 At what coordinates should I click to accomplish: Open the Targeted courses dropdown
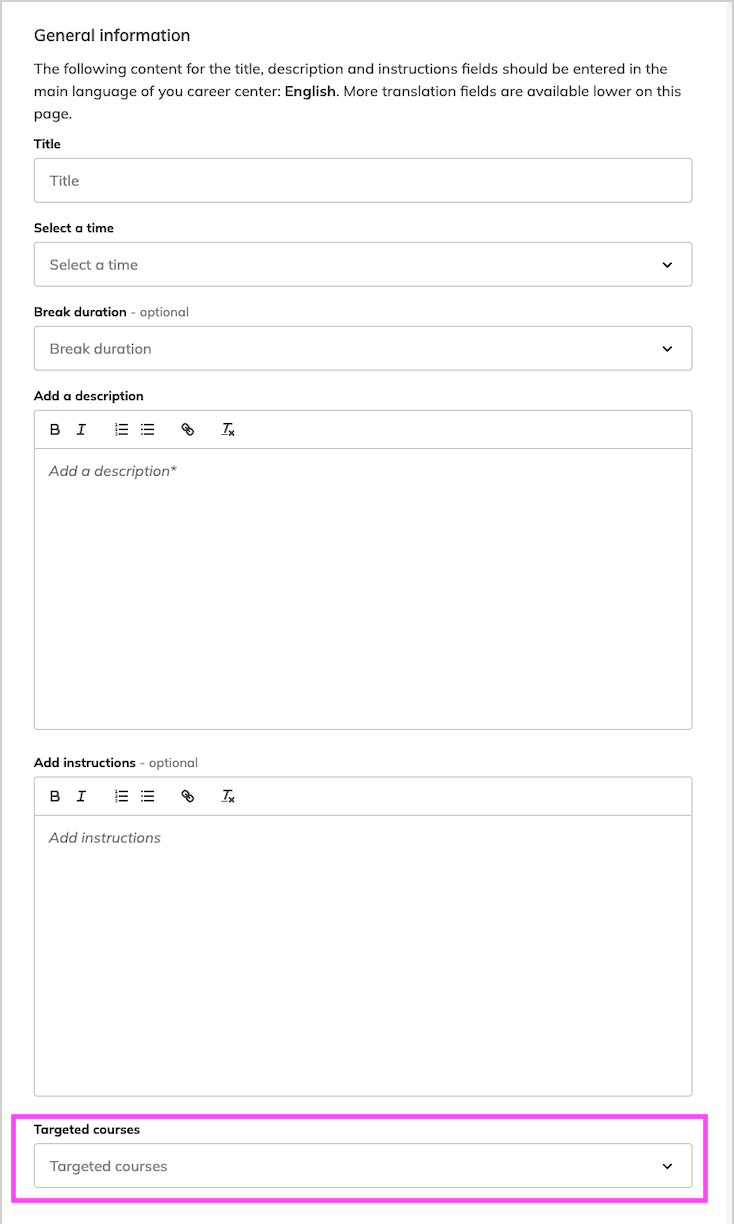(x=362, y=1166)
